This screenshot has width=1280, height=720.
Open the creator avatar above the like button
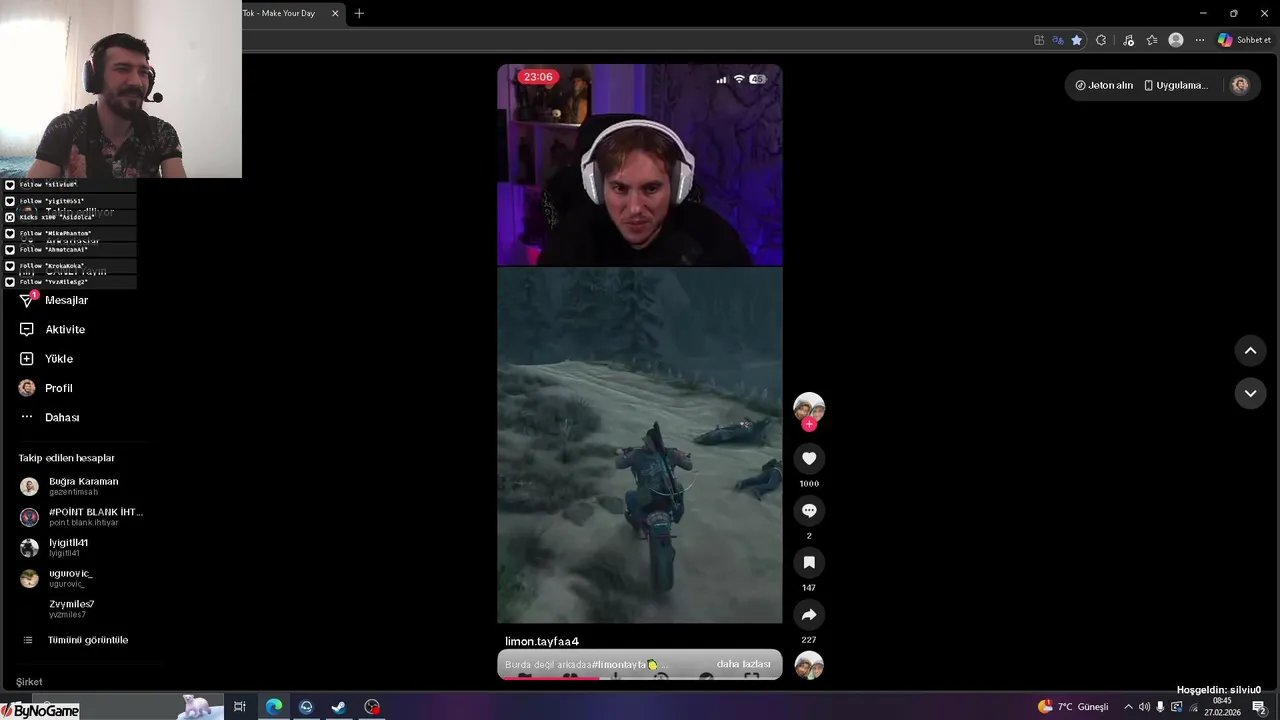809,407
